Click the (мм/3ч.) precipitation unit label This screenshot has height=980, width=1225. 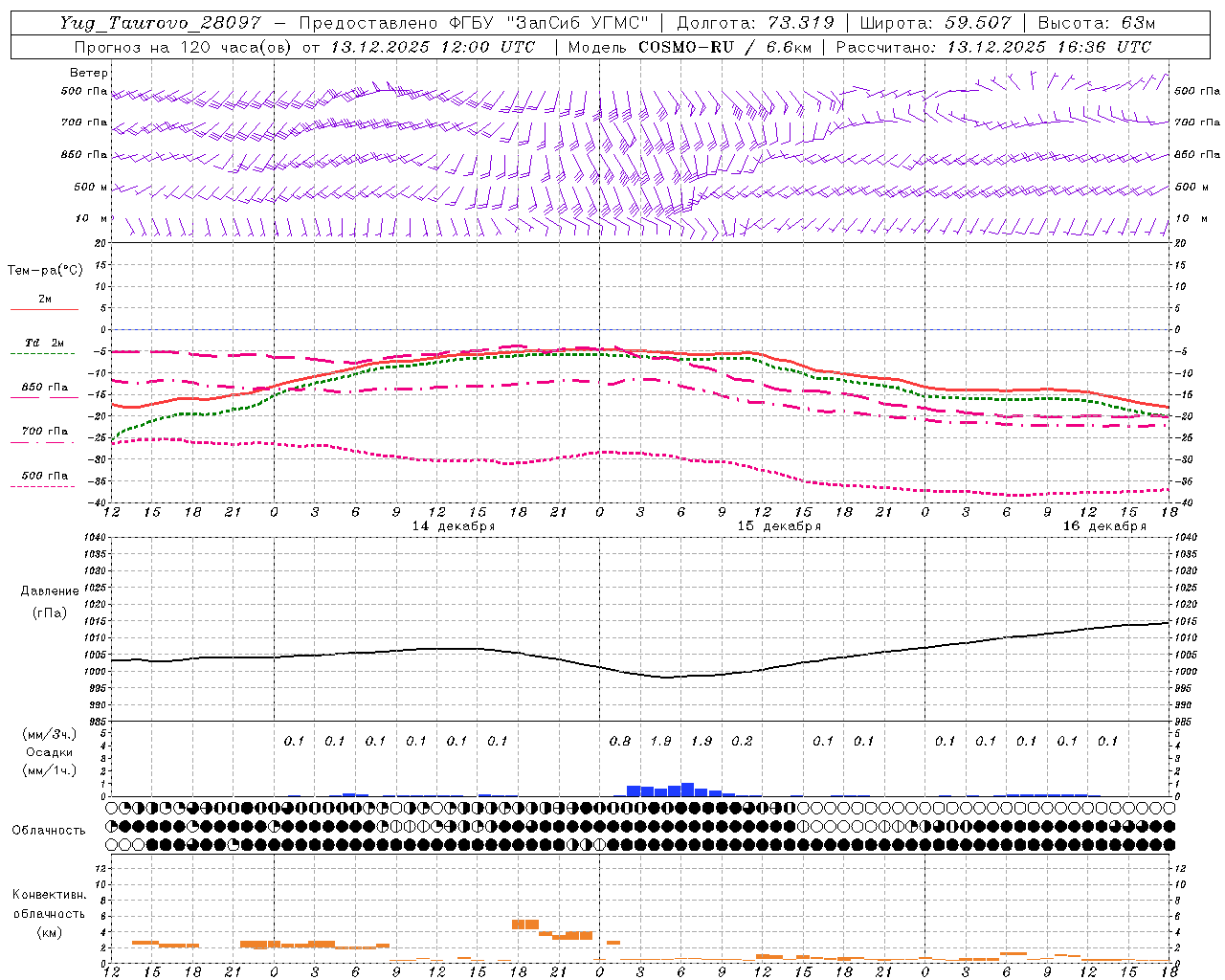pos(49,734)
